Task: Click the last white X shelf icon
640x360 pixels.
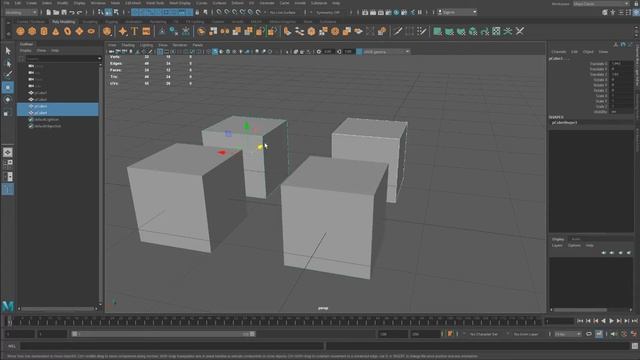Action: tap(520, 31)
